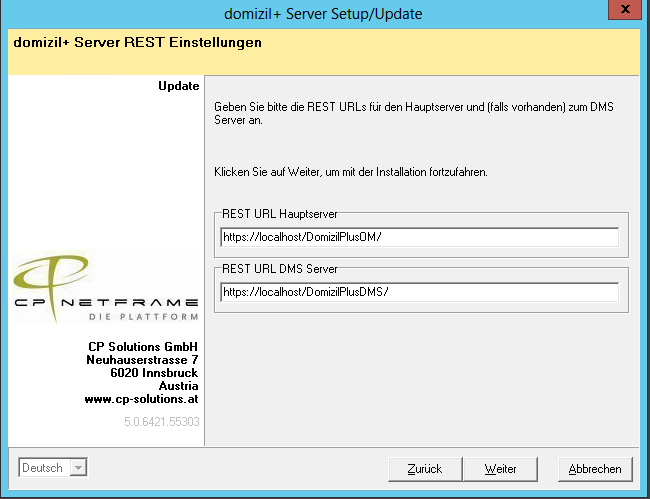Click the 'Geben Sie bitte die REST URLs' instruction text
The image size is (650, 499).
coord(414,113)
